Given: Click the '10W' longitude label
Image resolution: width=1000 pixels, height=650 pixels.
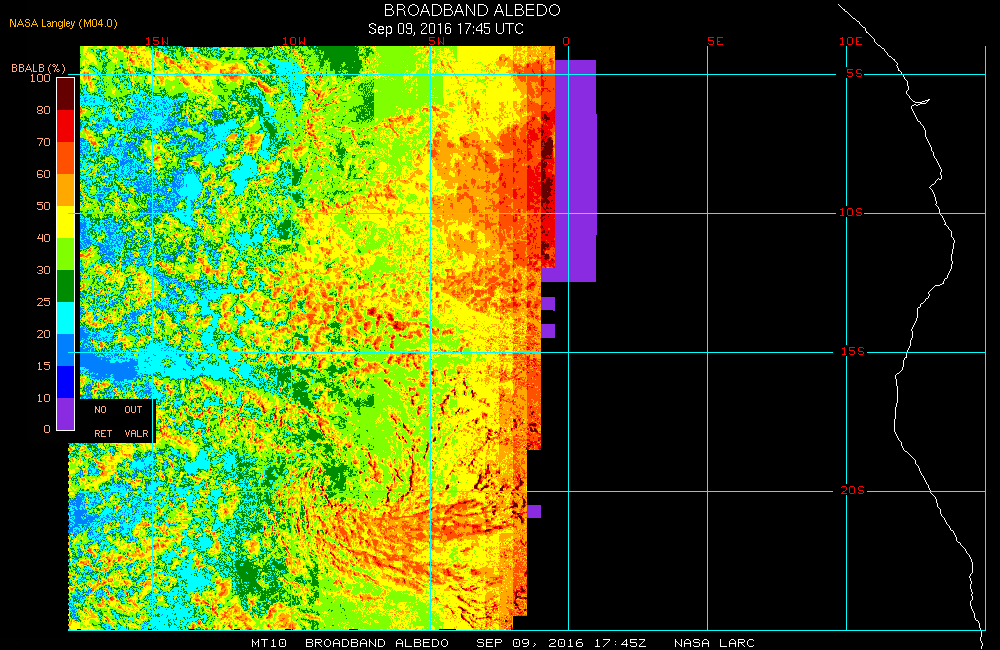Looking at the screenshot, I should pos(294,41).
